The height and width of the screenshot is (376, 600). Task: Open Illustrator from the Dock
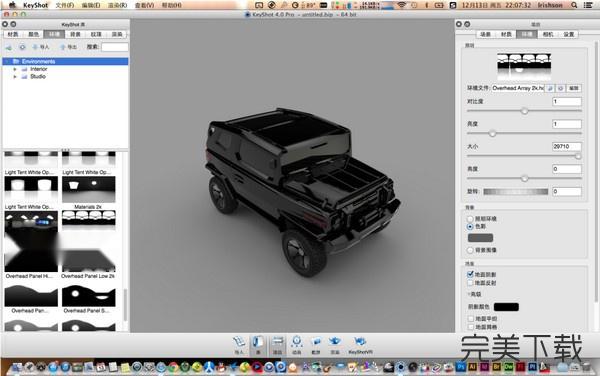point(473,367)
